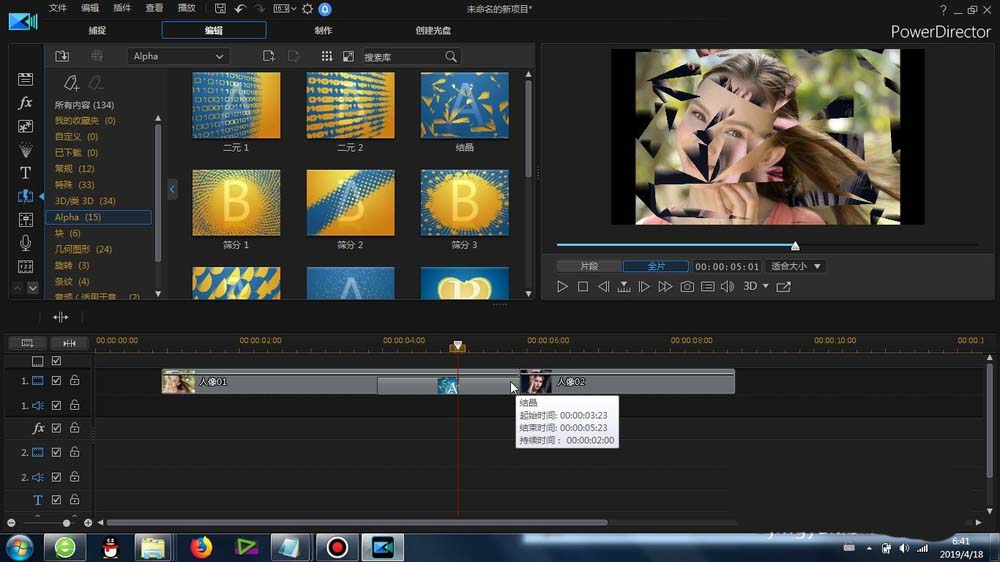Open the Voice-Over microphone room
This screenshot has height=562, width=1000.
point(26,243)
